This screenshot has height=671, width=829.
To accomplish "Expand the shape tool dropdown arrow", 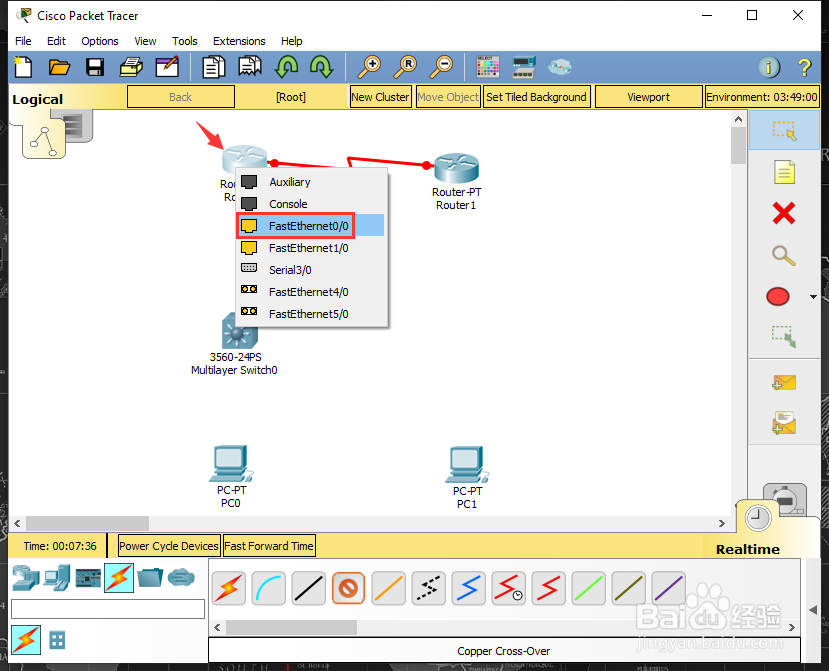I will point(813,297).
